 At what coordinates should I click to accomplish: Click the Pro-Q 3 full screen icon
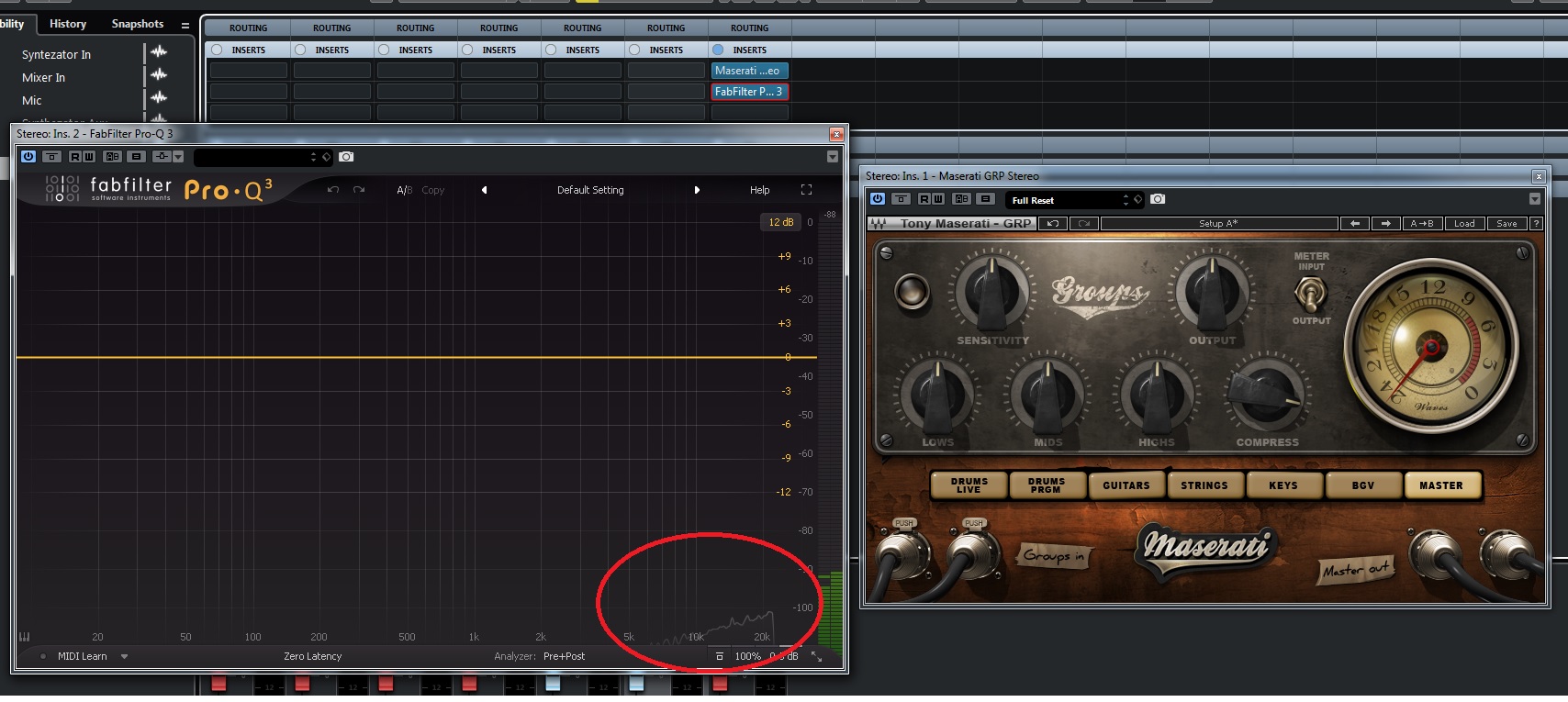point(806,190)
